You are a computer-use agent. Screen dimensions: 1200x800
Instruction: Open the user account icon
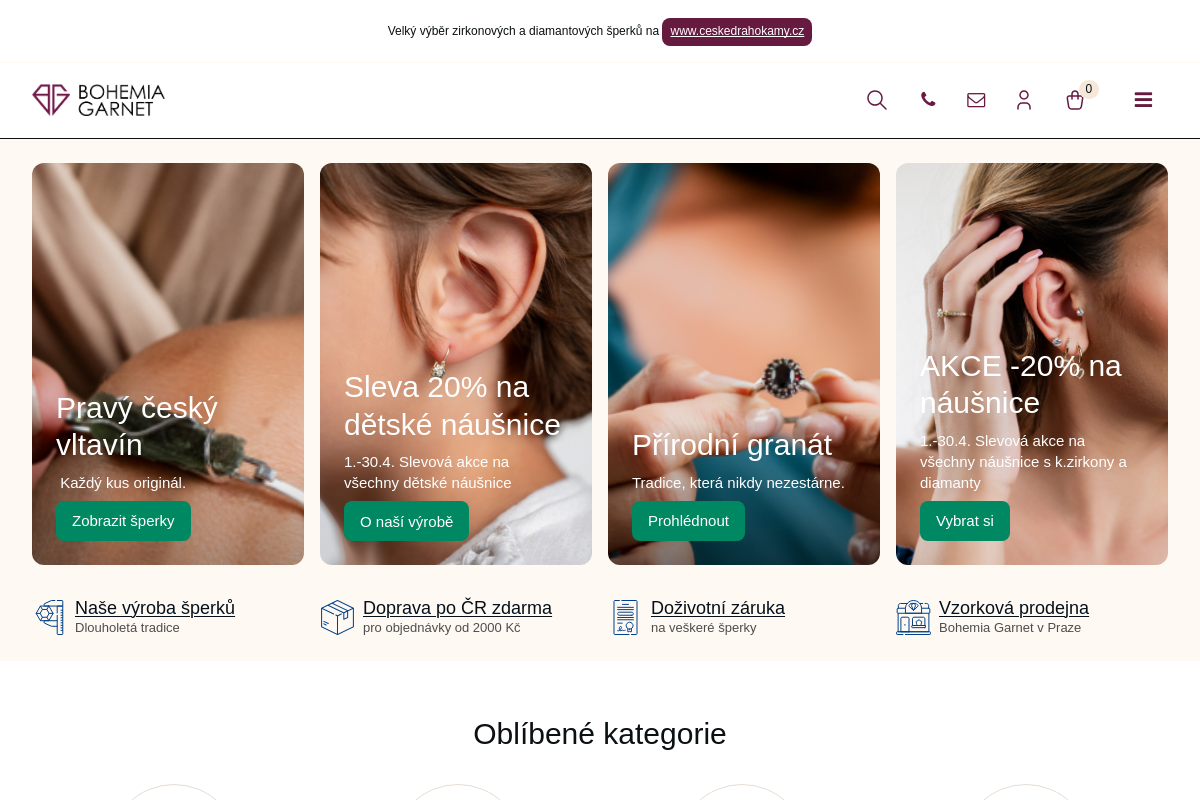click(1024, 100)
